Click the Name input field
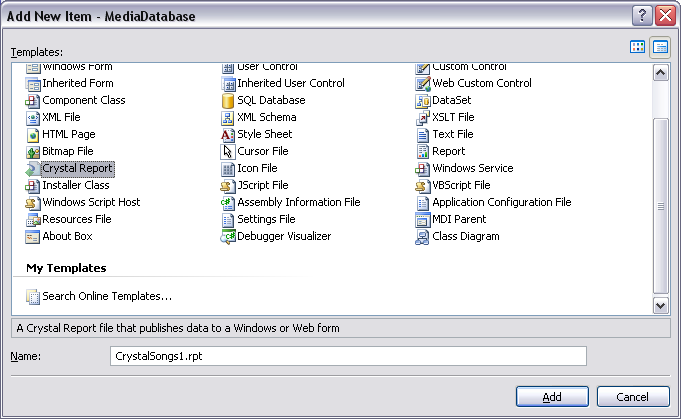Image resolution: width=681 pixels, height=419 pixels. [x=348, y=356]
